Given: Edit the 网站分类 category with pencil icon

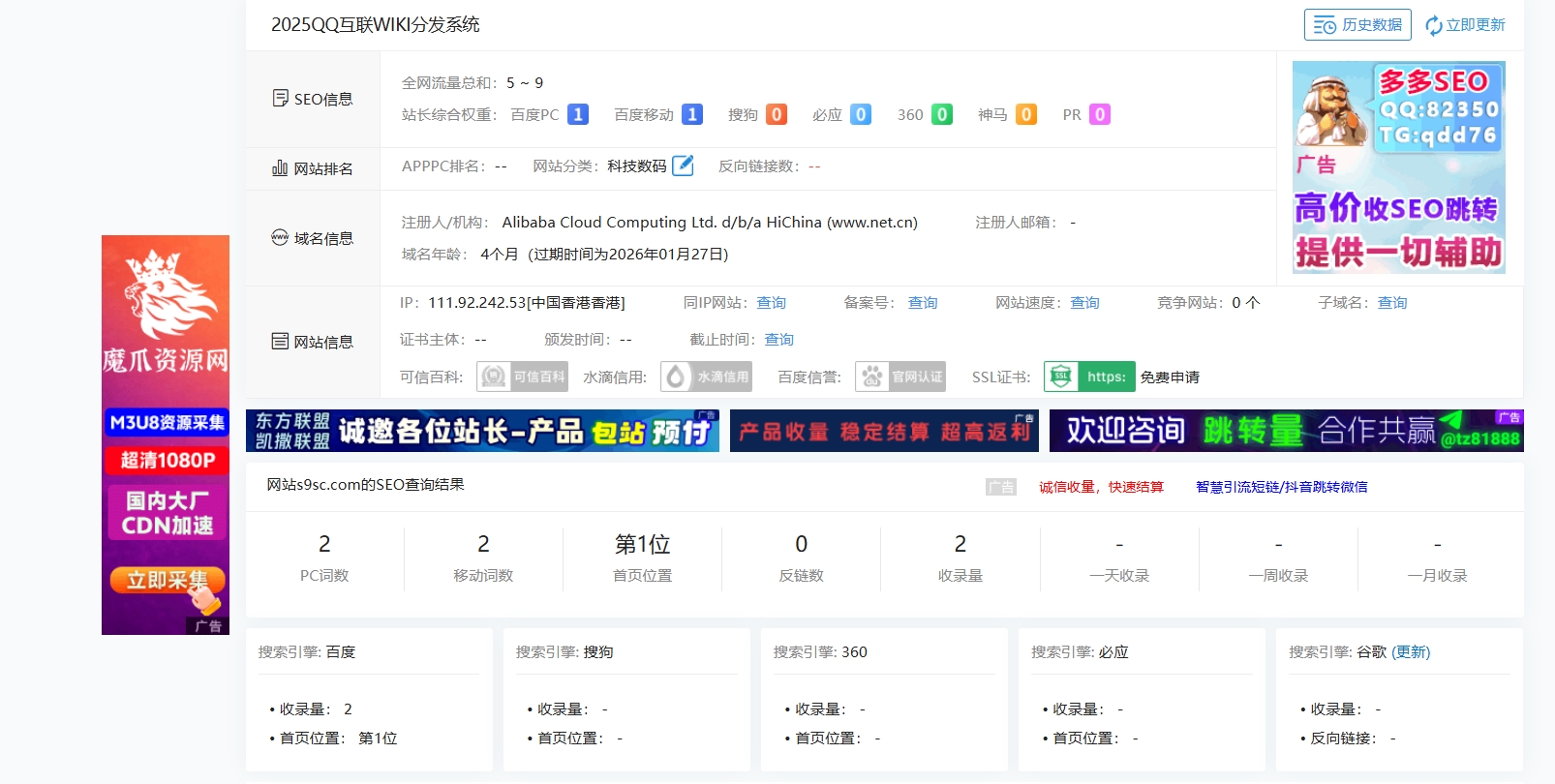Looking at the screenshot, I should [683, 166].
